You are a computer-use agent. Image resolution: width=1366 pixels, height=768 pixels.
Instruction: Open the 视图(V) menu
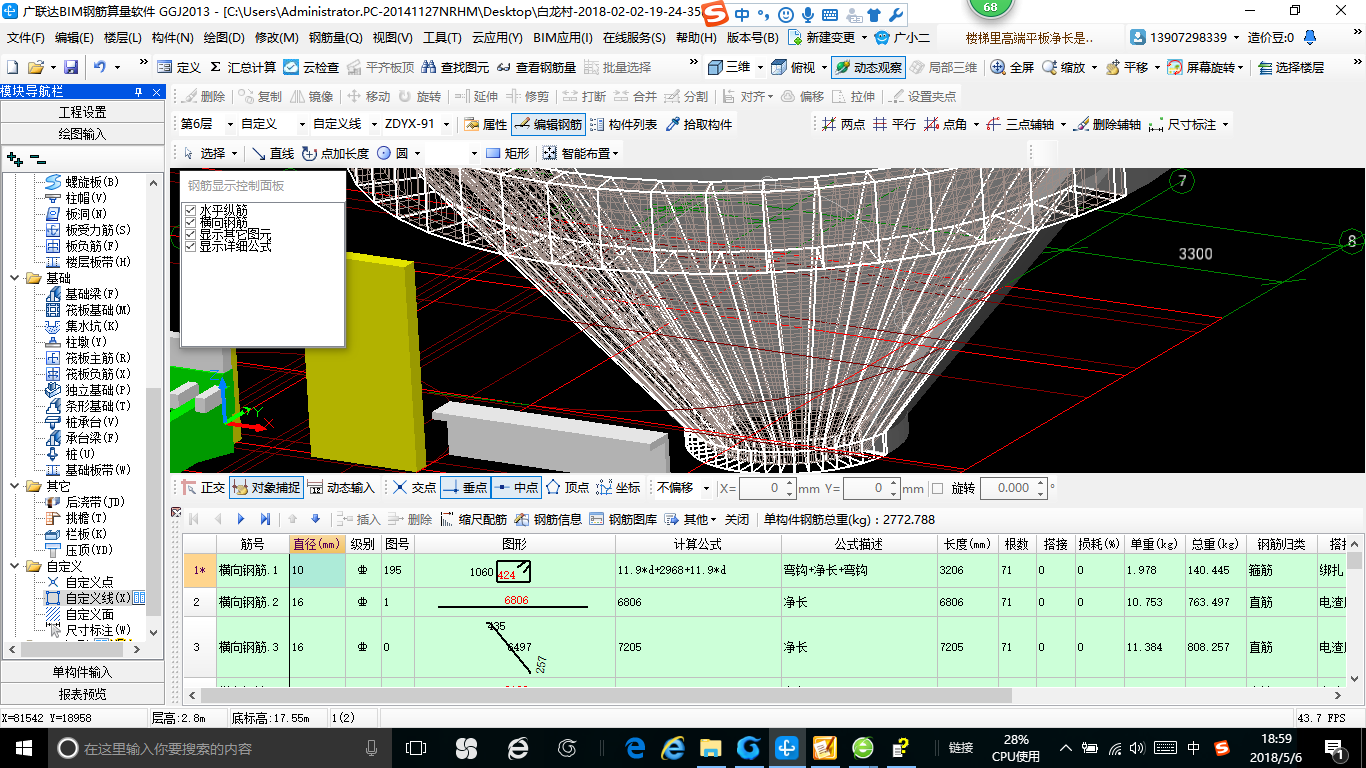(x=392, y=38)
